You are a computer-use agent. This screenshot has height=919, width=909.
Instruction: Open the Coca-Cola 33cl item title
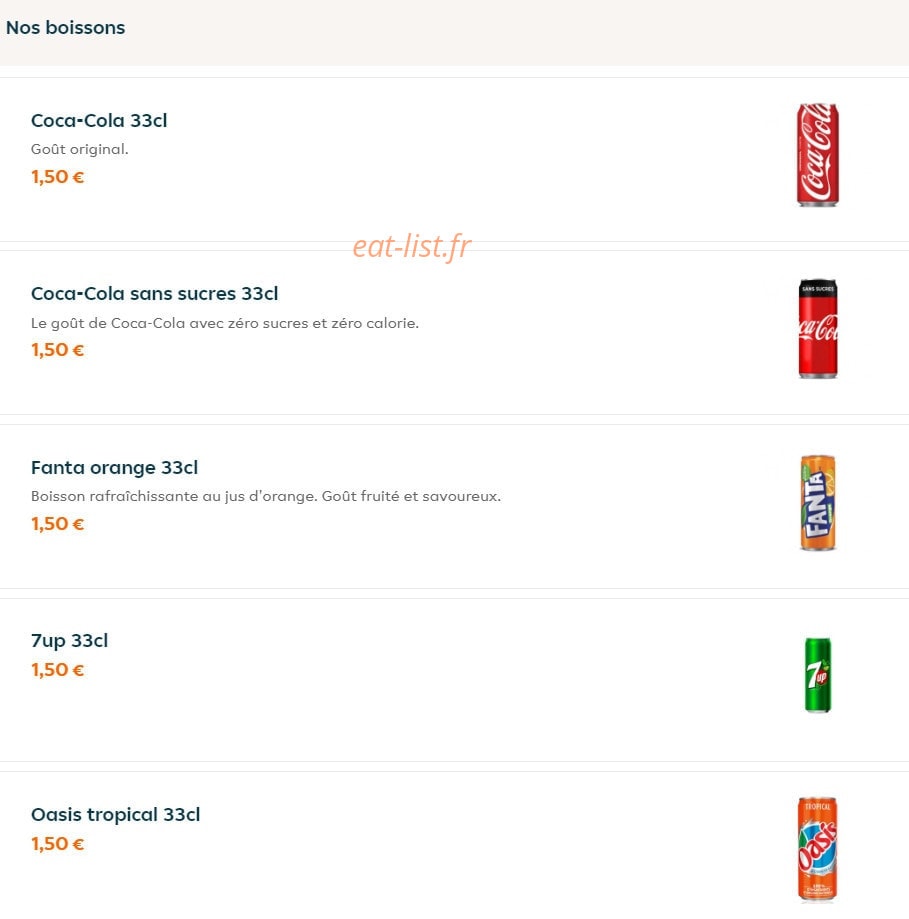tap(99, 120)
